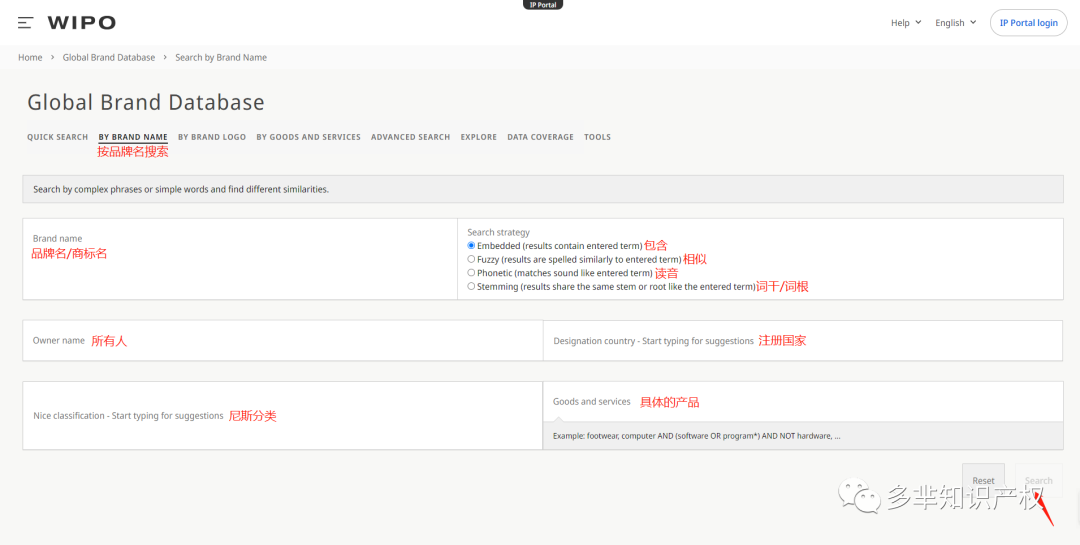Viewport: 1080px width, 545px height.
Task: Click the 'Example: footwear, computer' hint text
Action: tap(696, 436)
